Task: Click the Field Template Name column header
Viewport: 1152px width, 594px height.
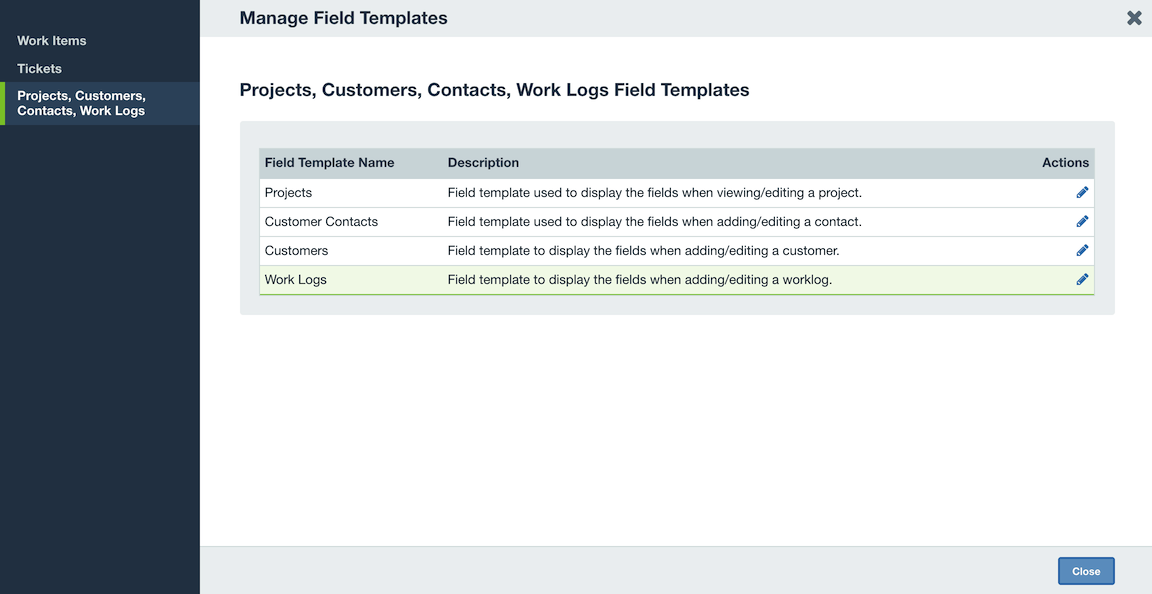Action: (x=329, y=162)
